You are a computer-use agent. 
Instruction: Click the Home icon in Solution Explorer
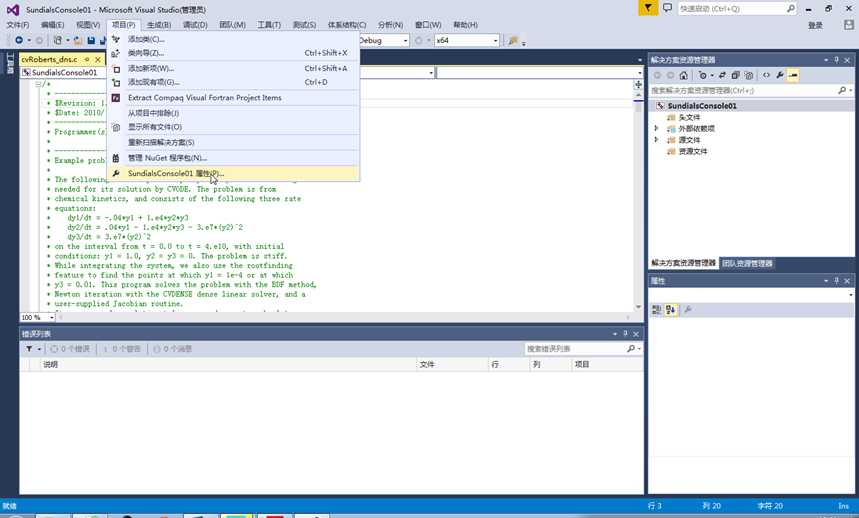[683, 76]
